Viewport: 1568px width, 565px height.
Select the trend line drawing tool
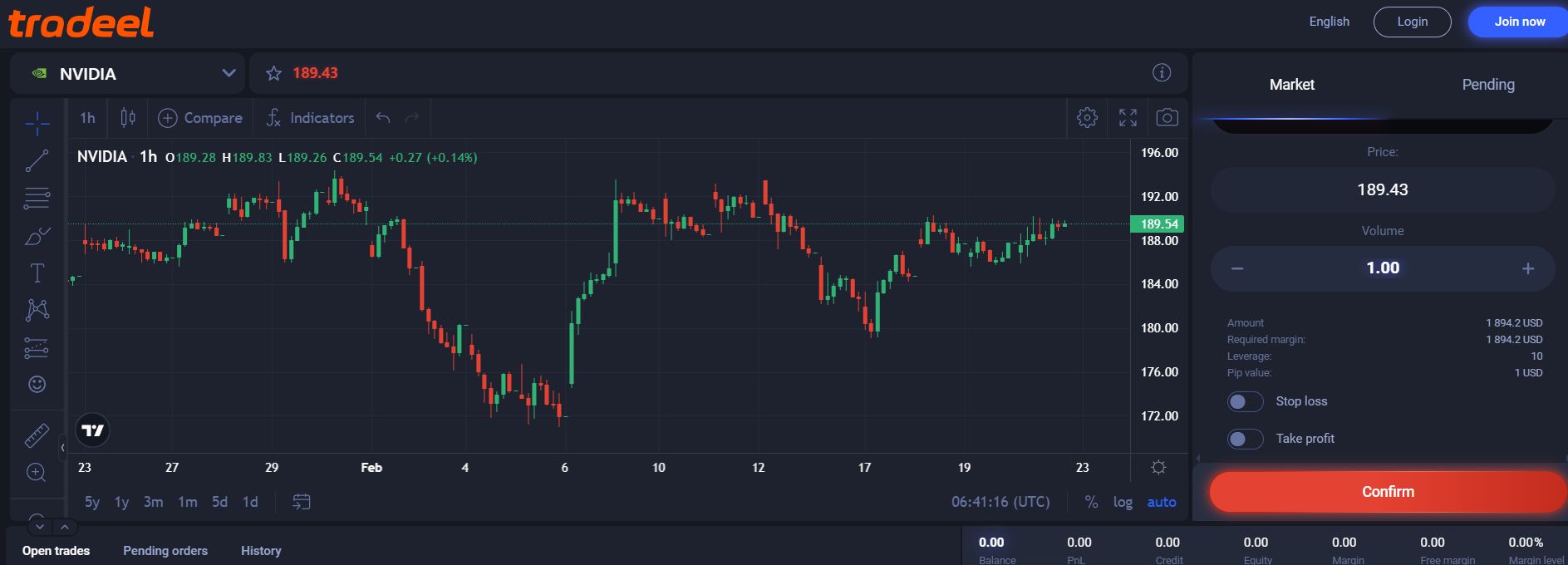pos(37,160)
